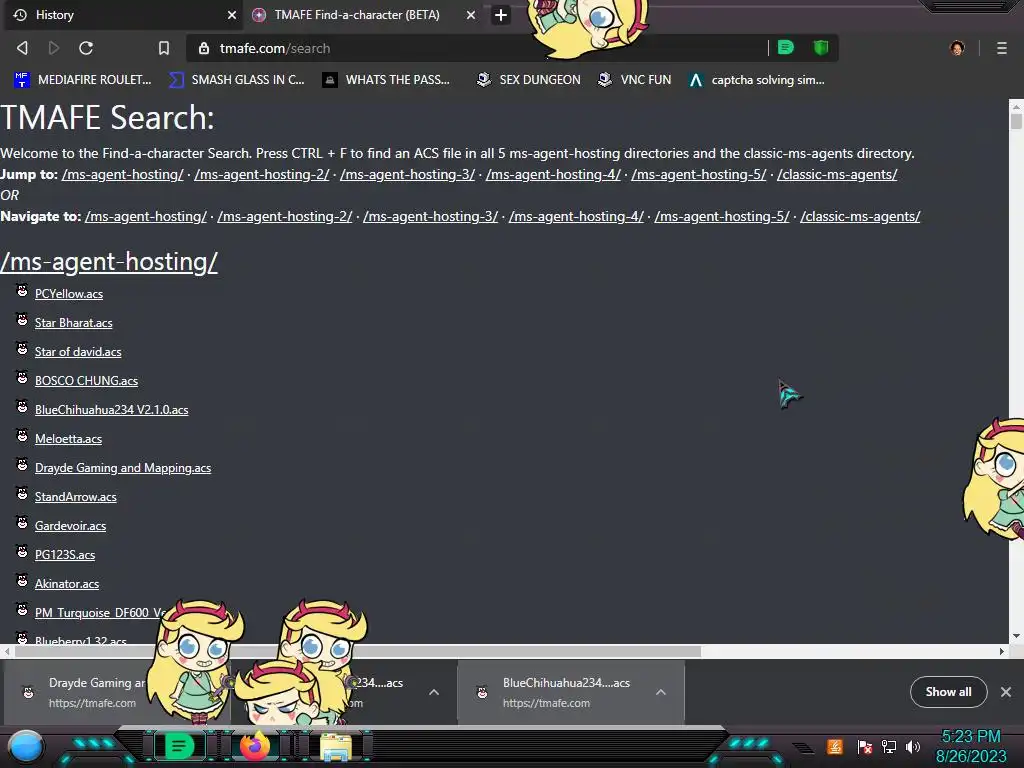This screenshot has width=1024, height=768.
Task: Jump to /ms-agent-hosting-4/ section
Action: point(553,174)
